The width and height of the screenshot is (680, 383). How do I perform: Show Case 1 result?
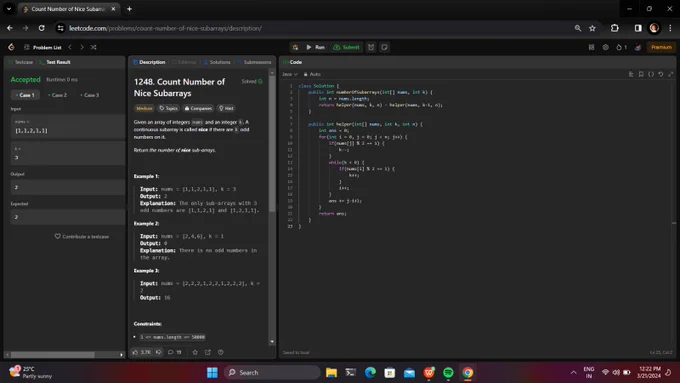[x=25, y=95]
